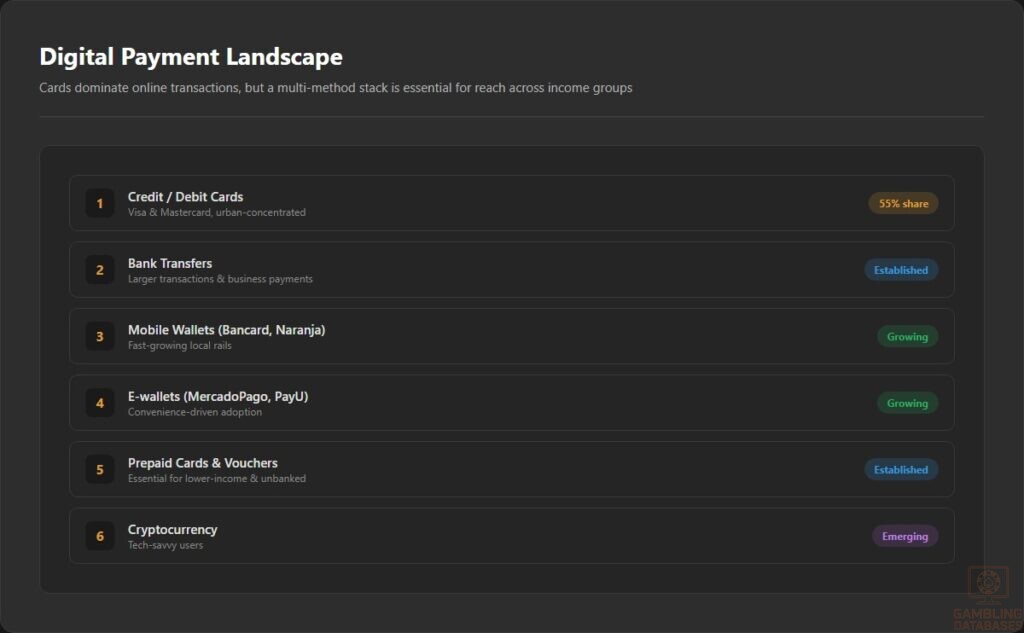1024x633 pixels.
Task: Click the "Cryptocurrency" title
Action: tap(172, 530)
